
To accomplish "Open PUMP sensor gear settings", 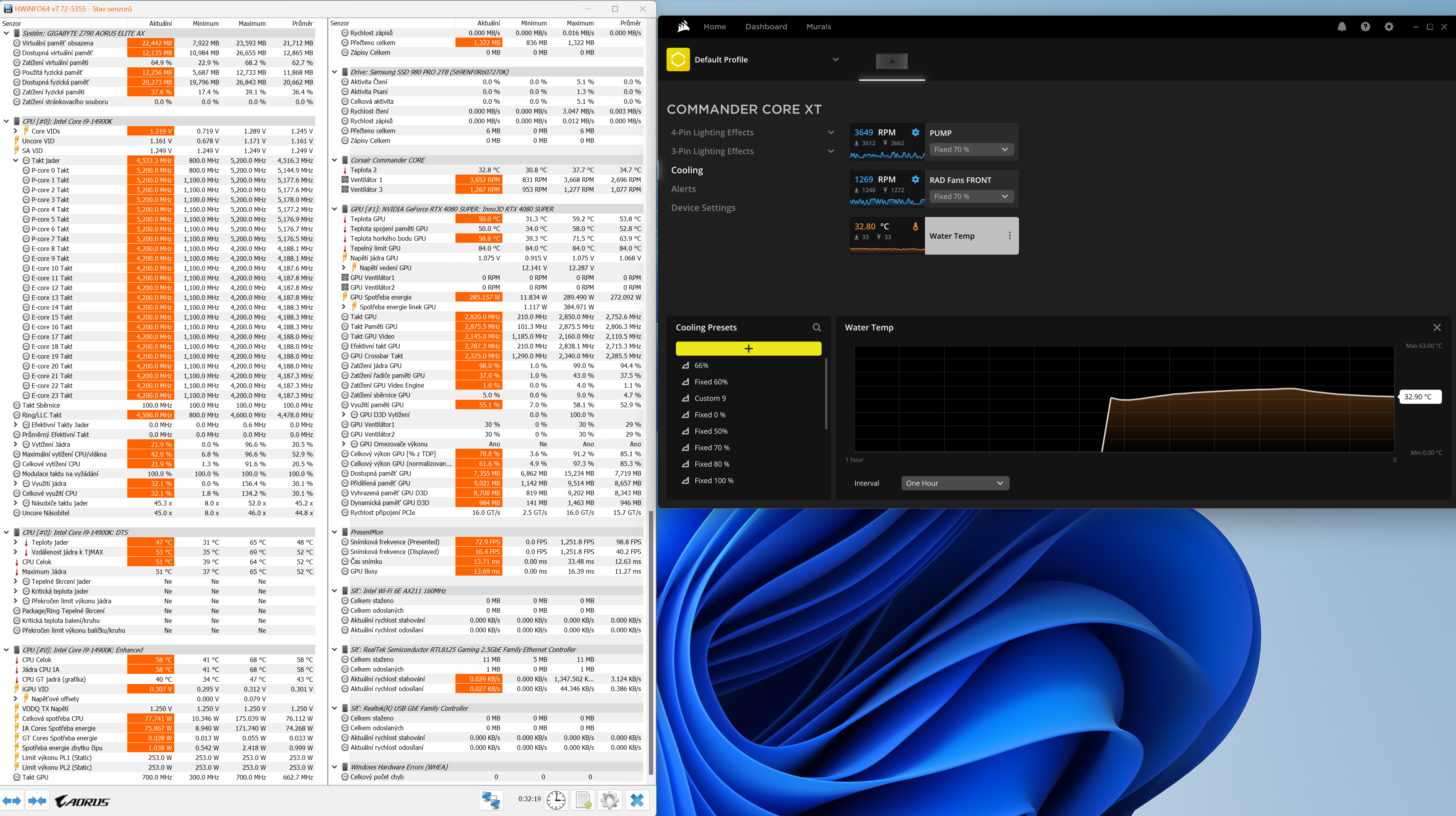I will (x=915, y=132).
